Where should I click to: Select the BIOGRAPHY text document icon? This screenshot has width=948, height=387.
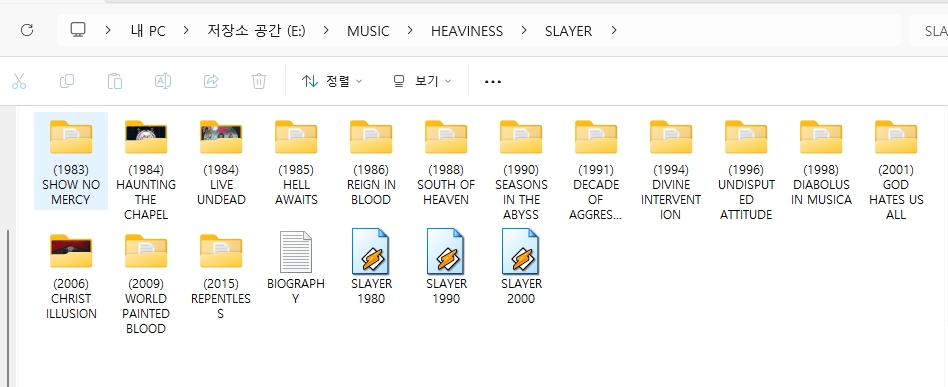coord(296,252)
